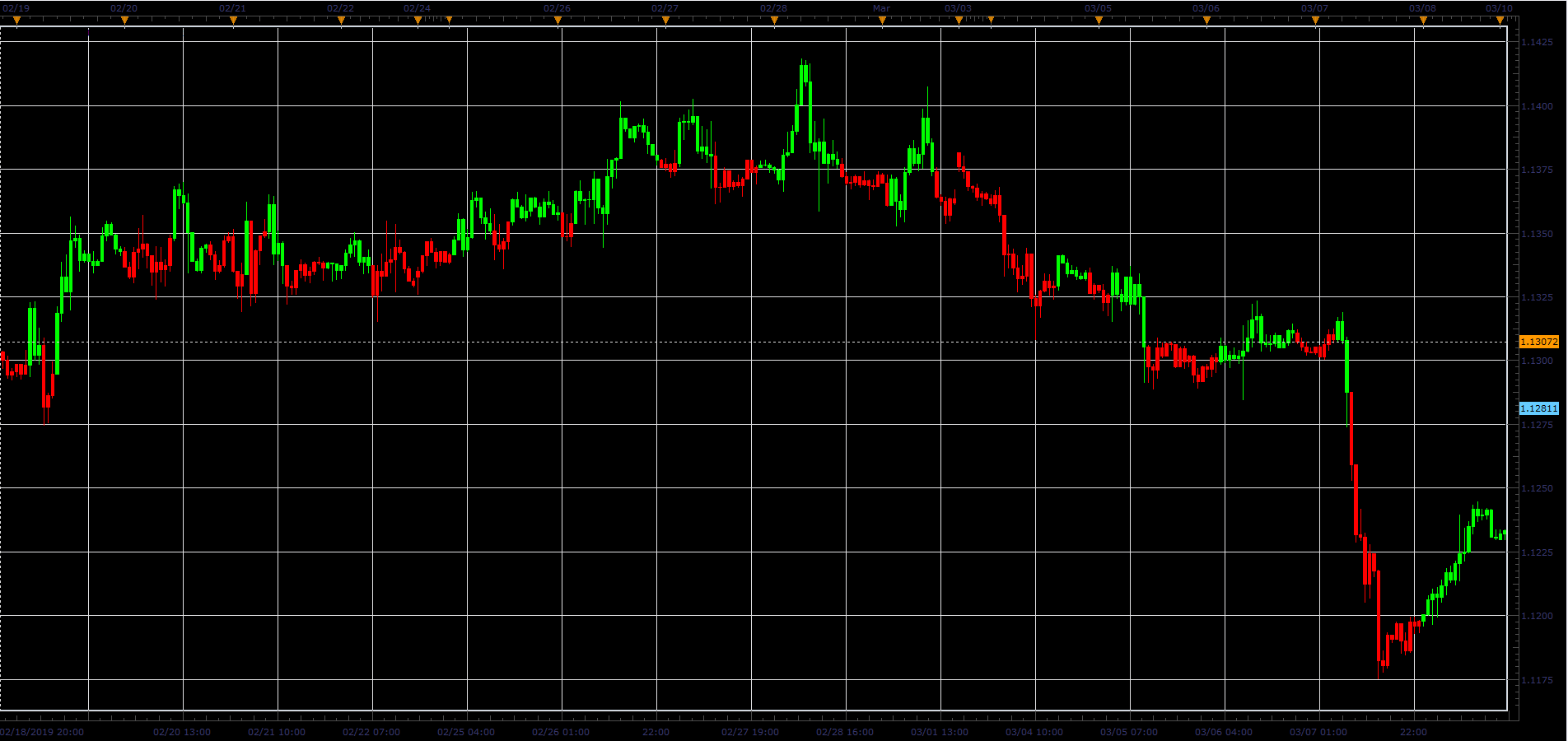The height and width of the screenshot is (741, 1568).
Task: Click the 03/05 07:00 time label
Action: click(1129, 732)
